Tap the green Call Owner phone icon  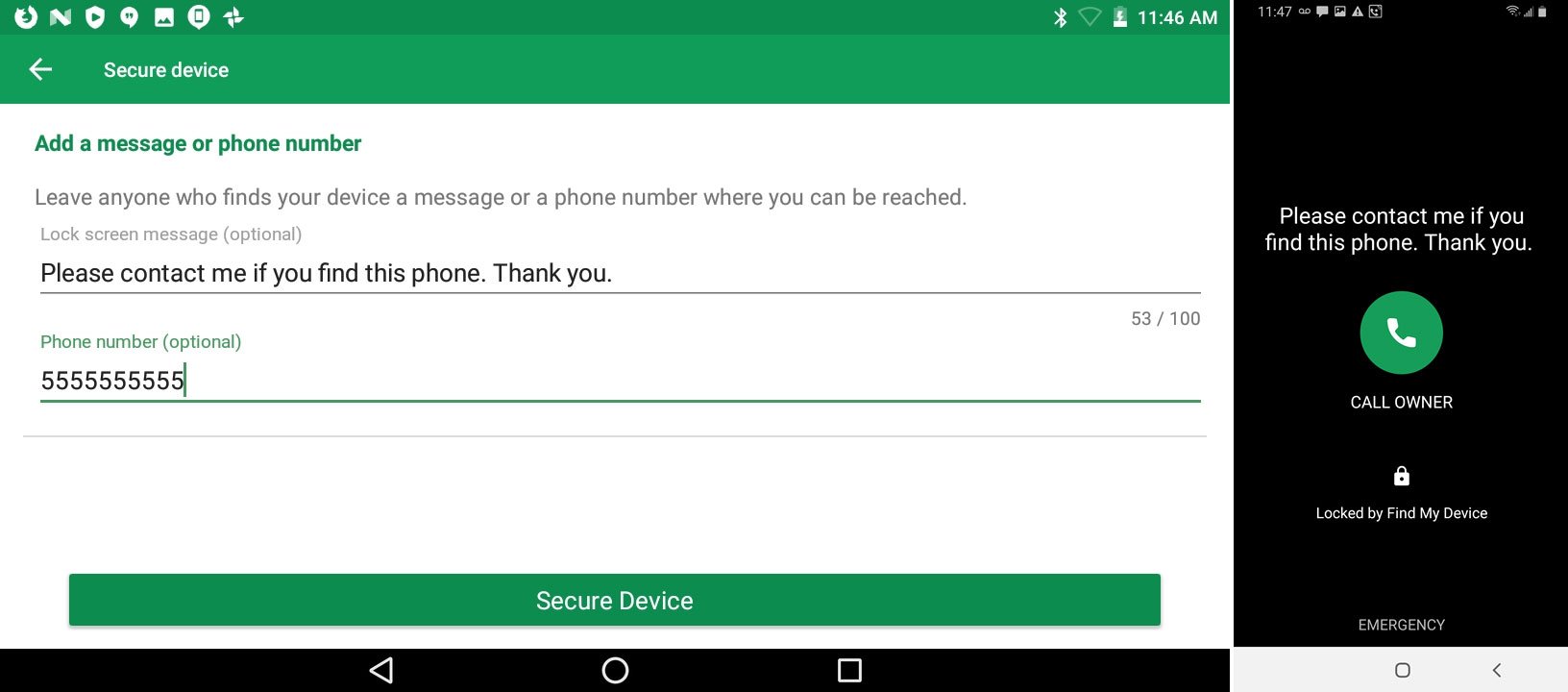click(x=1401, y=333)
